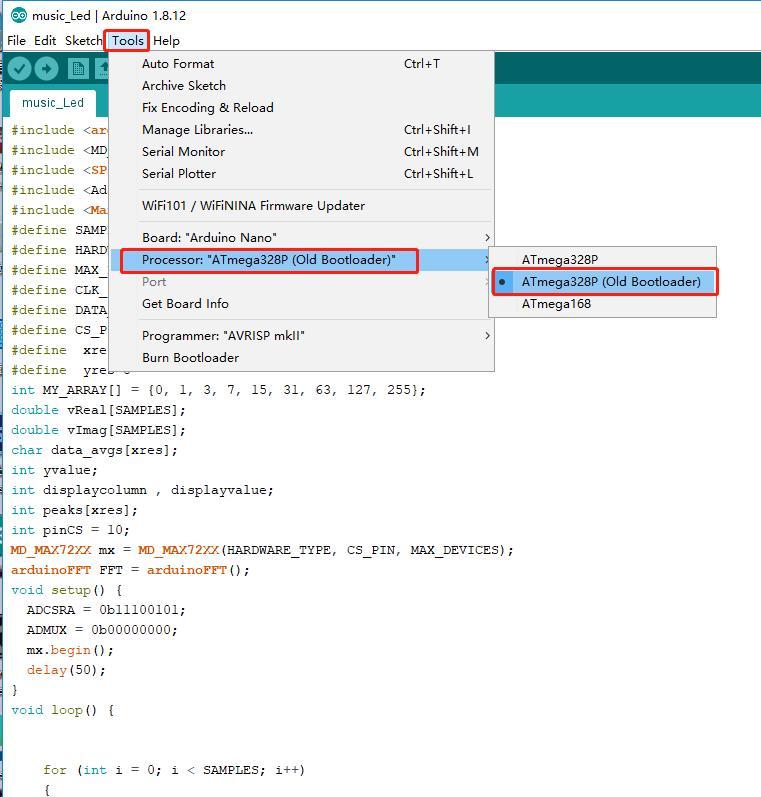Click the 'for (int i = 0; i < SAMPLES; i++)' line
The width and height of the screenshot is (761, 797).
(174, 770)
